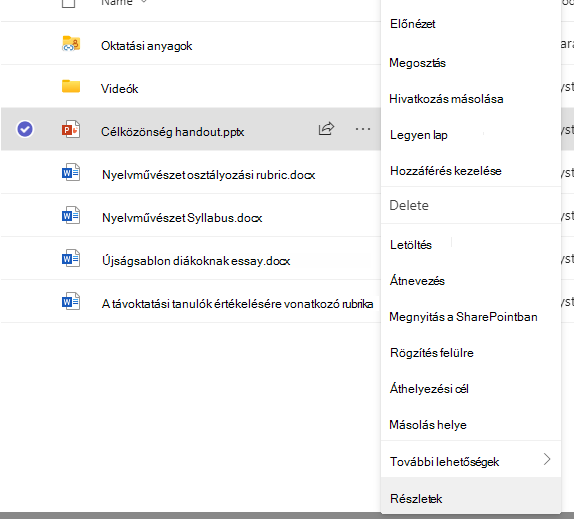Open the three-dot menu for Célközönség handout.pptx
This screenshot has height=519, width=574.
[x=363, y=129]
